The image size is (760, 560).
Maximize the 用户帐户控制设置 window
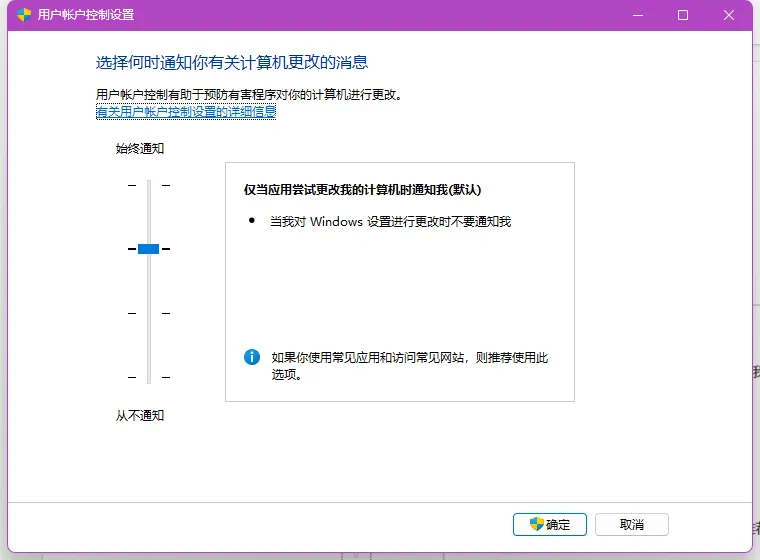683,15
